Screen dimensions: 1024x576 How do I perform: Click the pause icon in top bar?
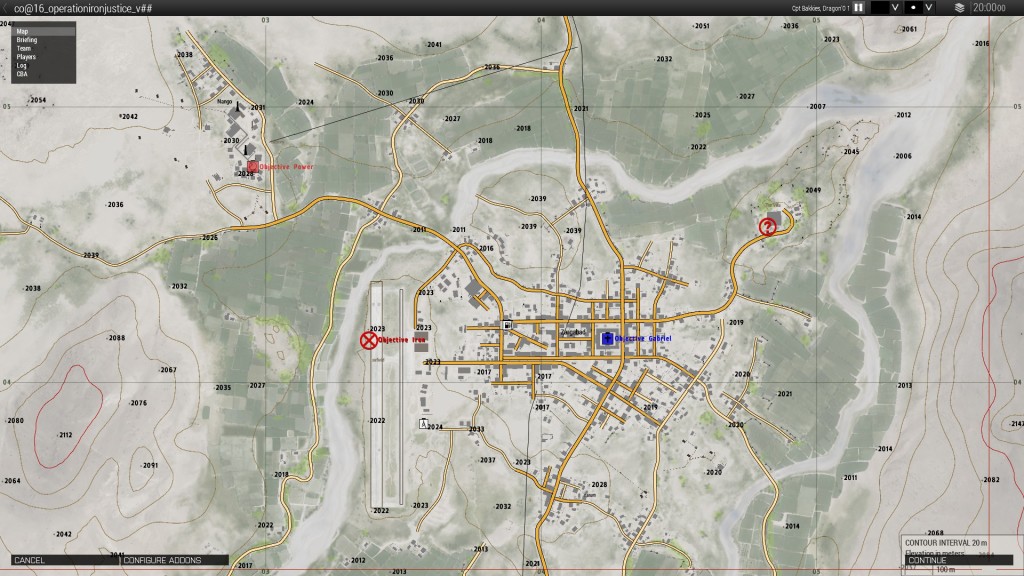pos(859,8)
